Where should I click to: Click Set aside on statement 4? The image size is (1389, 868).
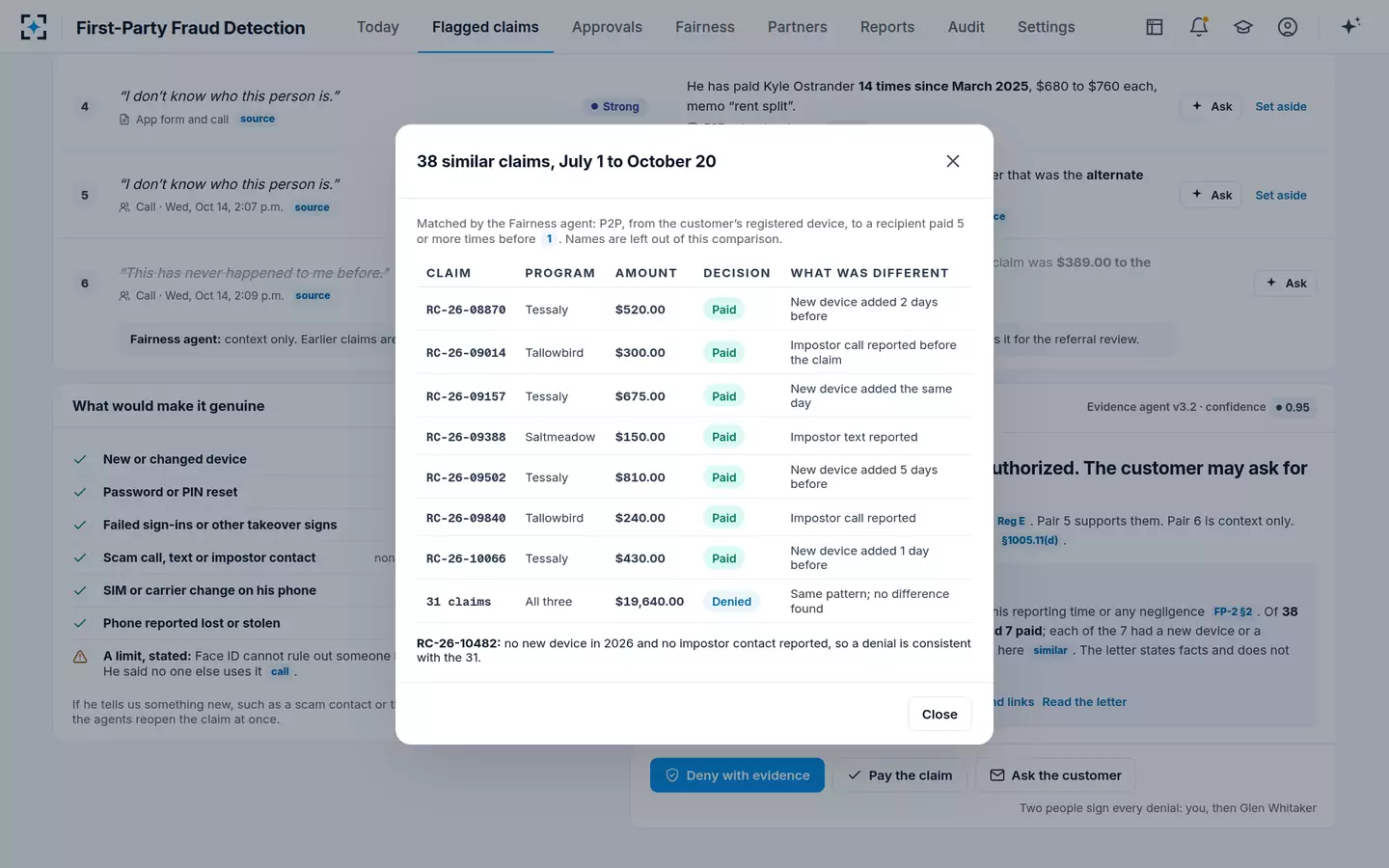[x=1281, y=107]
